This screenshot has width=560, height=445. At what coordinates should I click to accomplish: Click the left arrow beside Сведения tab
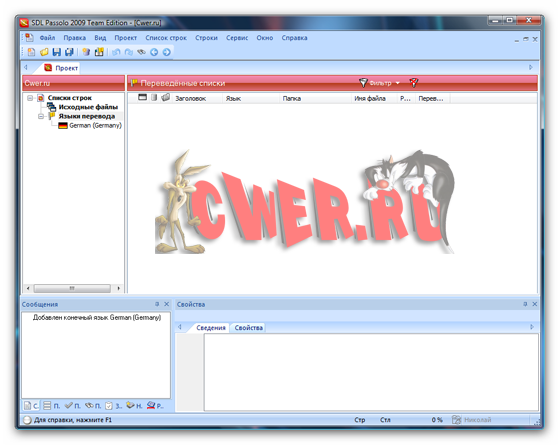click(x=180, y=327)
